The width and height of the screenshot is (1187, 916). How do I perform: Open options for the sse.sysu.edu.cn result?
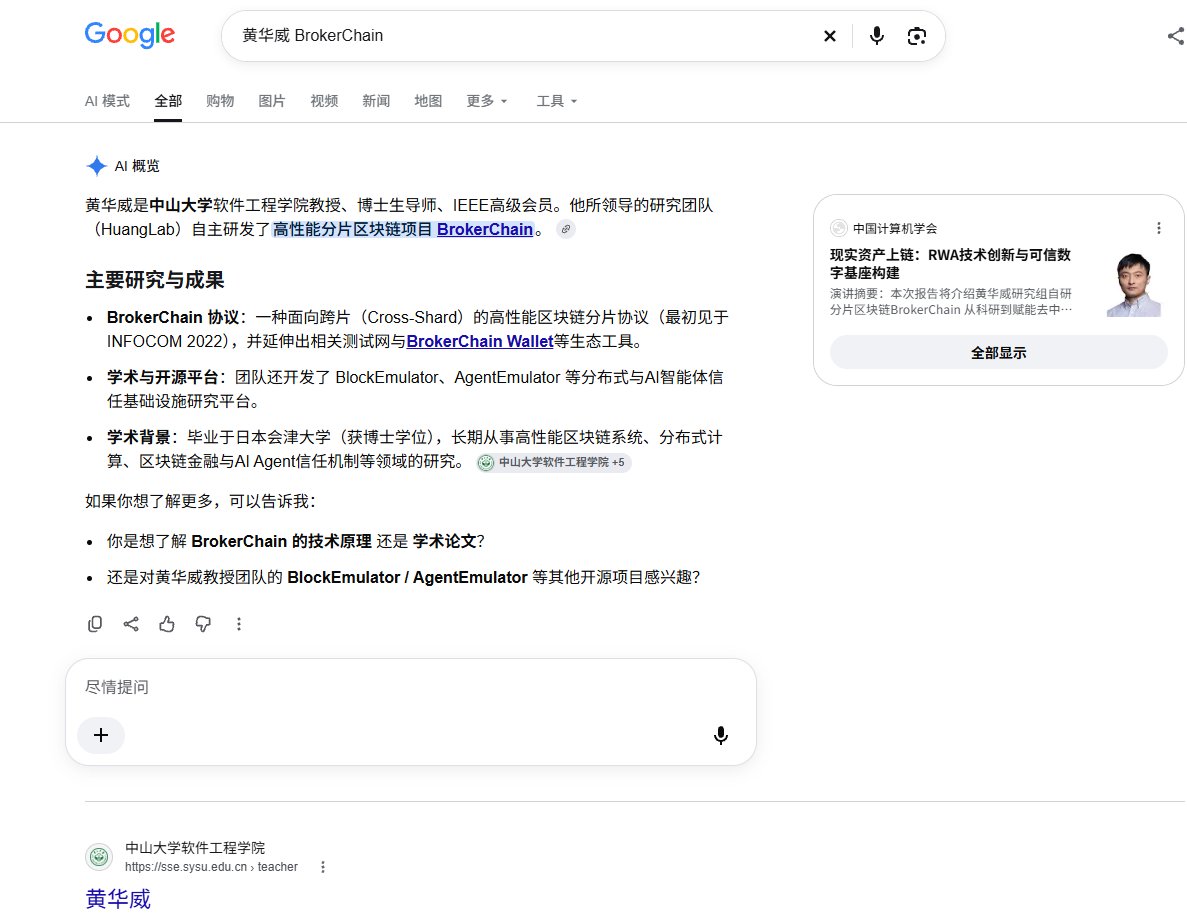(322, 867)
